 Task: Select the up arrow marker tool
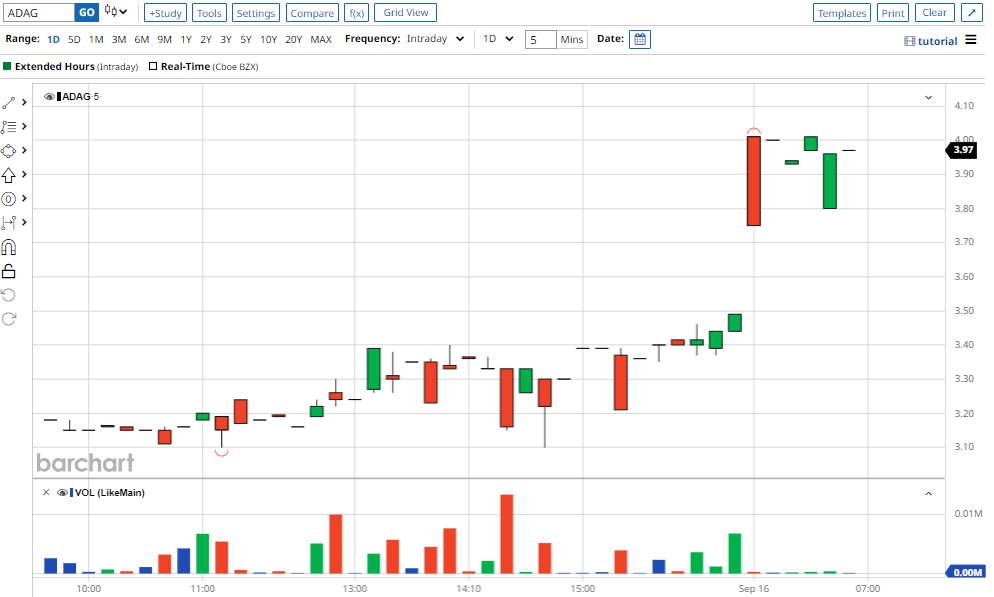click(x=9, y=175)
